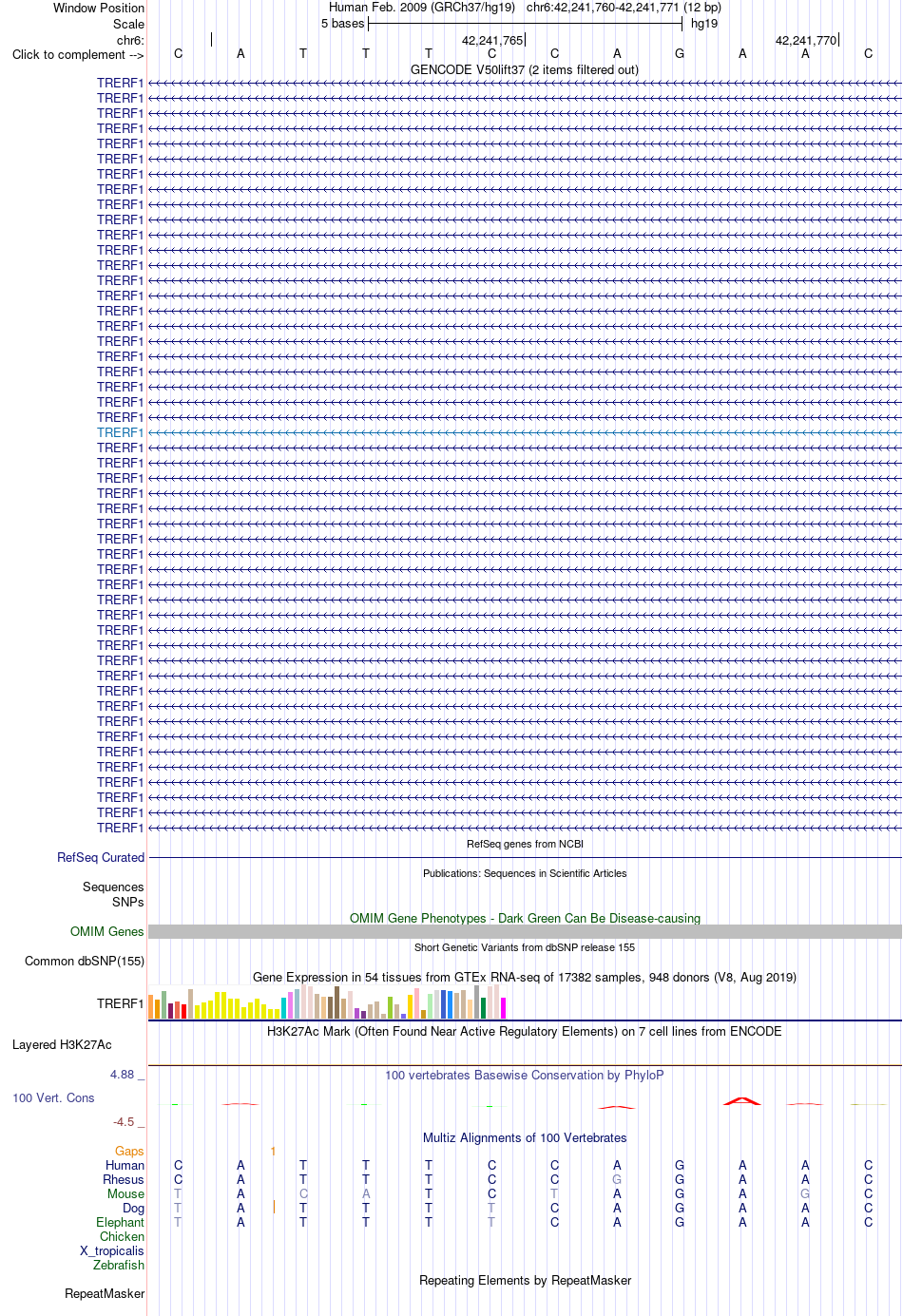The height and width of the screenshot is (1316, 903).
Task: Click the orange insertion tick in the Dog row
Action: coord(274,1207)
